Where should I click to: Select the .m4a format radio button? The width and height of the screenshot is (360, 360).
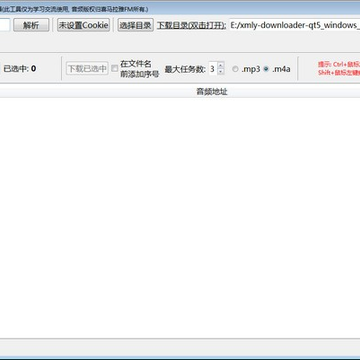tap(266, 69)
